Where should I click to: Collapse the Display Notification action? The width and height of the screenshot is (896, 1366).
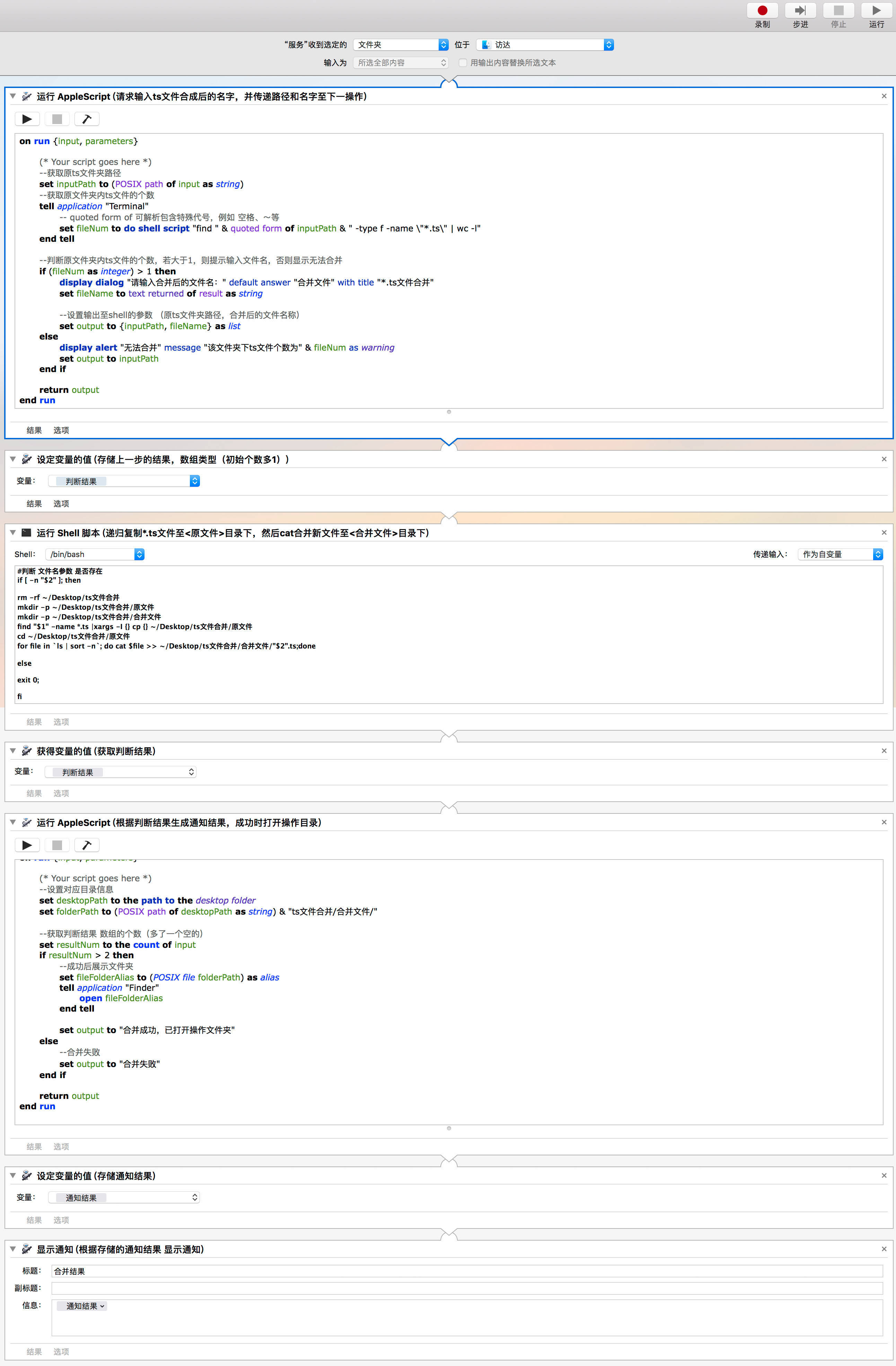12,1249
